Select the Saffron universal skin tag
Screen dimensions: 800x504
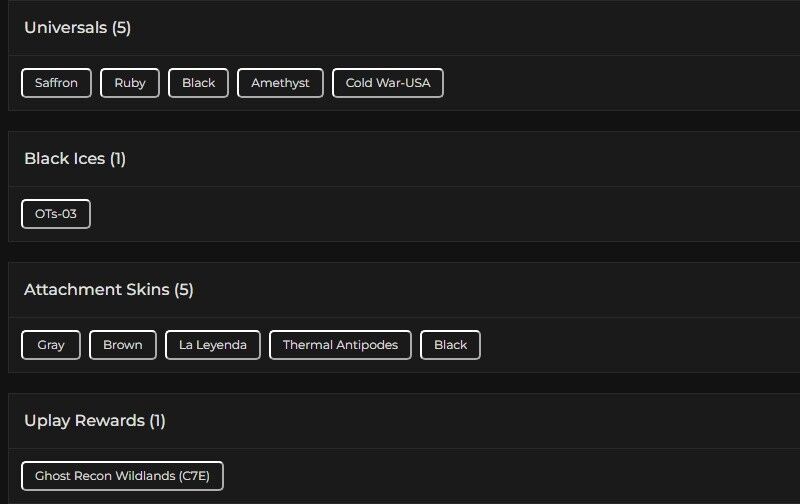(56, 83)
